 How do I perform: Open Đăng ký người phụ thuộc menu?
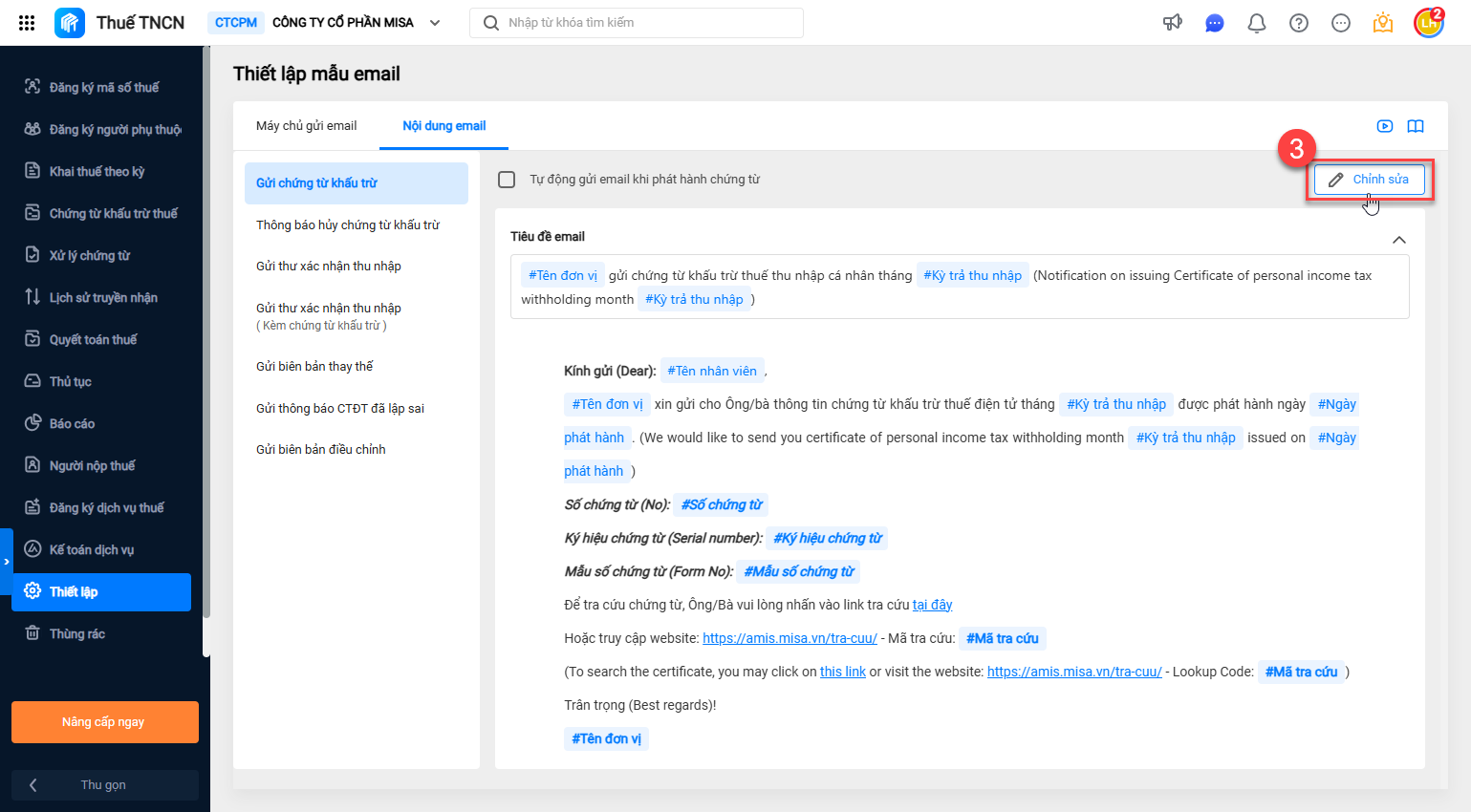pos(101,129)
